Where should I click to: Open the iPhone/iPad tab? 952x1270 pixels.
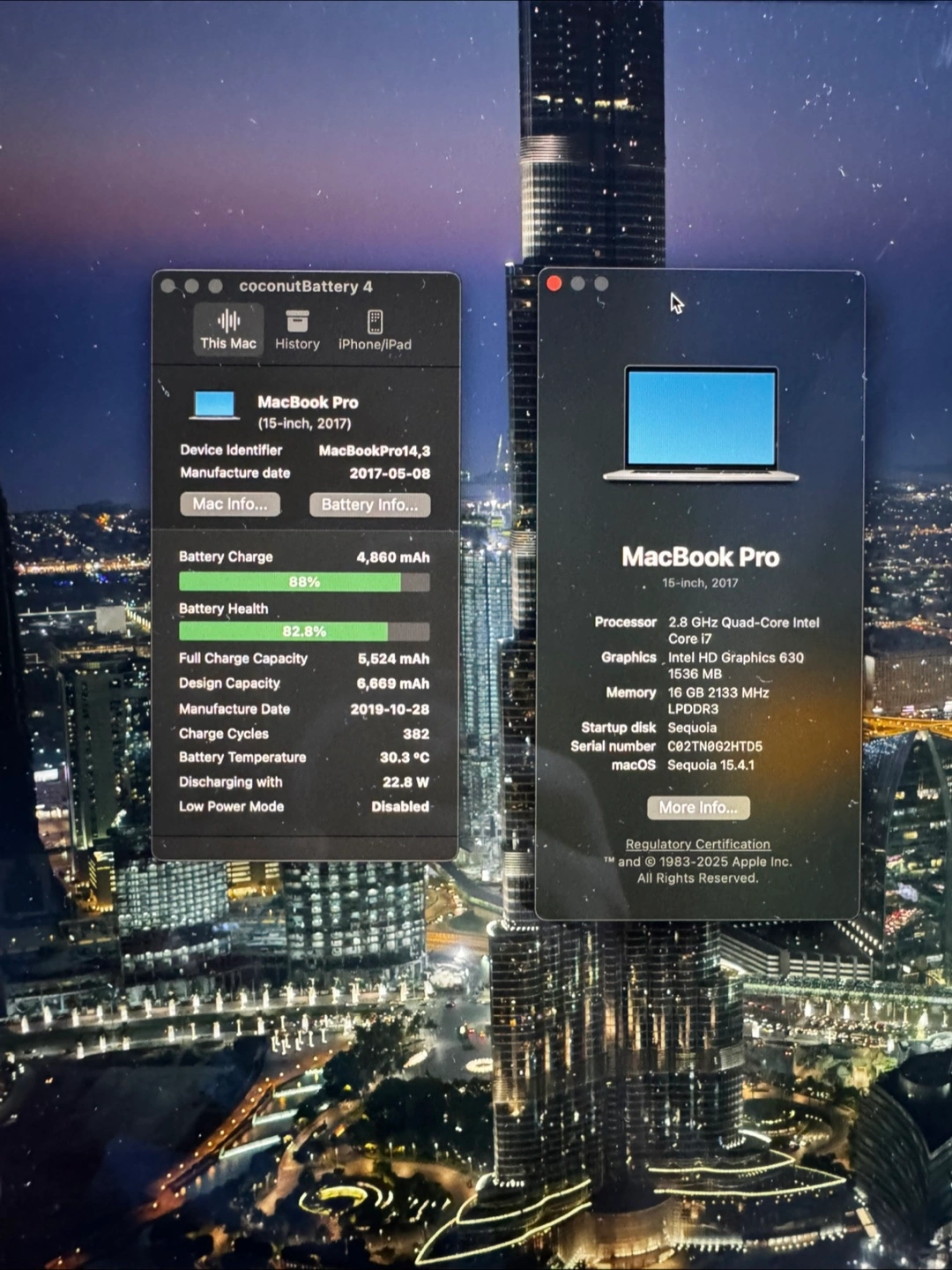[375, 330]
